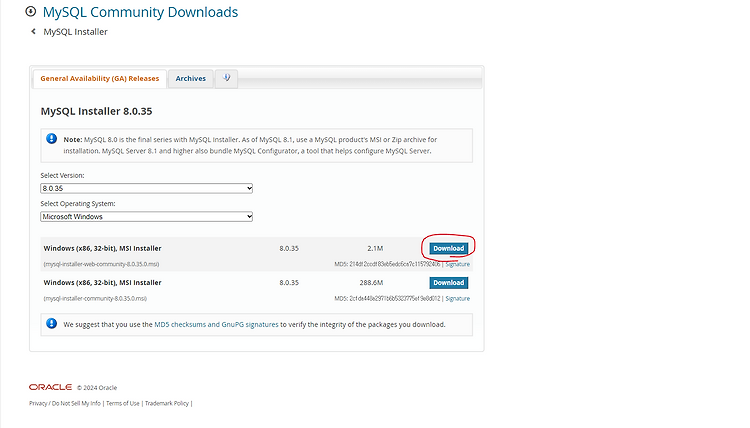Download the 2.1M web community MSI installer
750x428 pixels.
(x=449, y=248)
